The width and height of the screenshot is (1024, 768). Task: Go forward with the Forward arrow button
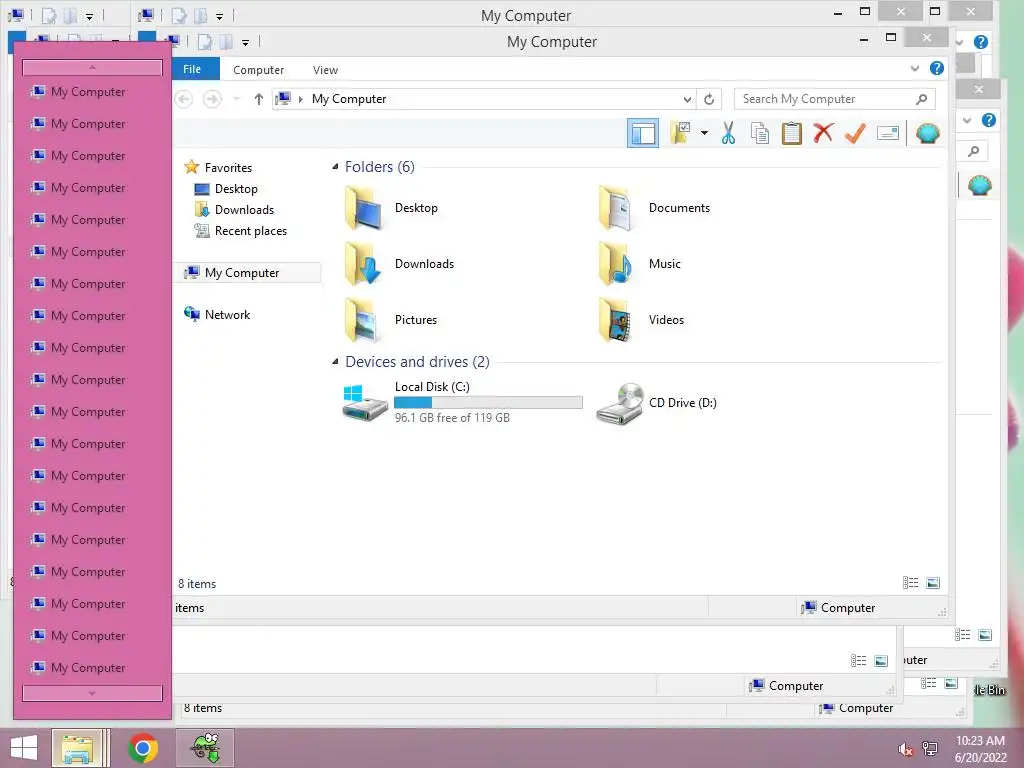coord(212,99)
